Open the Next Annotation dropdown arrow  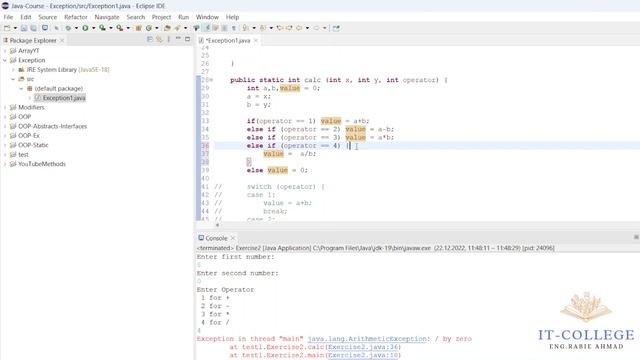[254, 28]
